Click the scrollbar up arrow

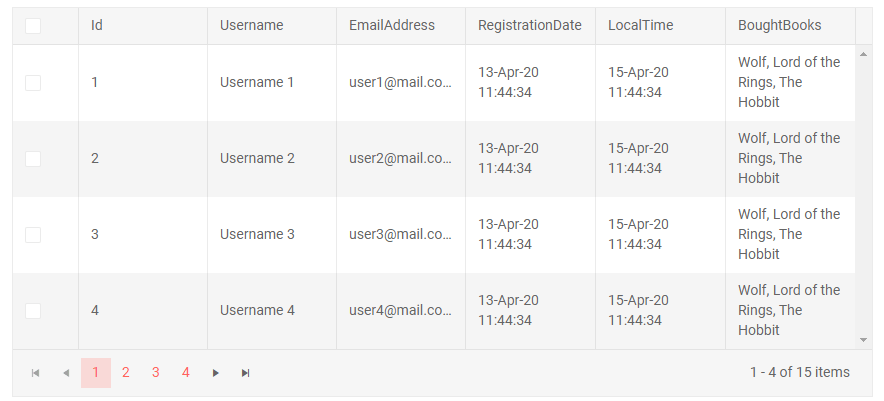pos(863,53)
